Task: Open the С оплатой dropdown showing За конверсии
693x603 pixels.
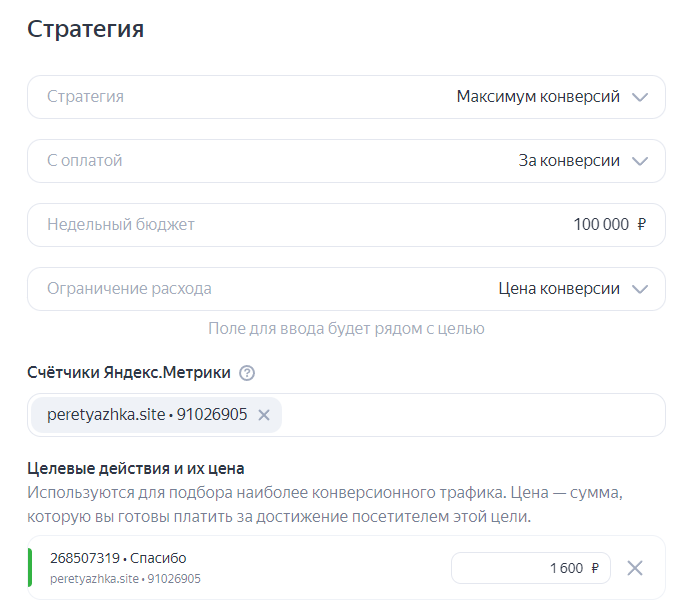Action: click(x=346, y=161)
